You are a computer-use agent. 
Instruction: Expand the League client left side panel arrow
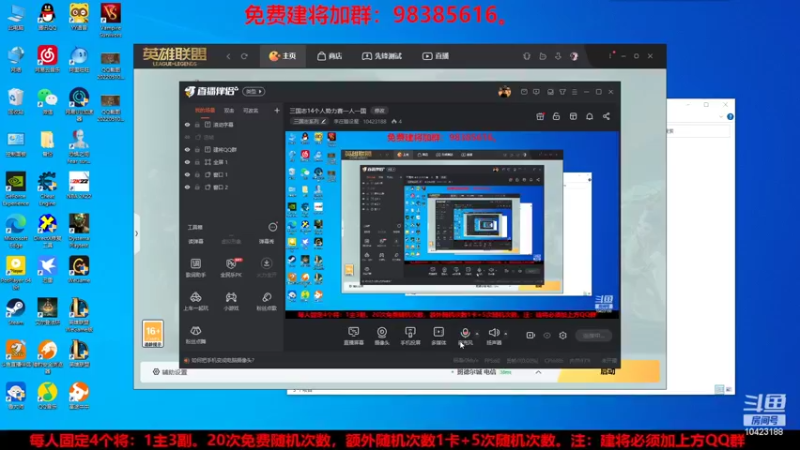(x=136, y=234)
